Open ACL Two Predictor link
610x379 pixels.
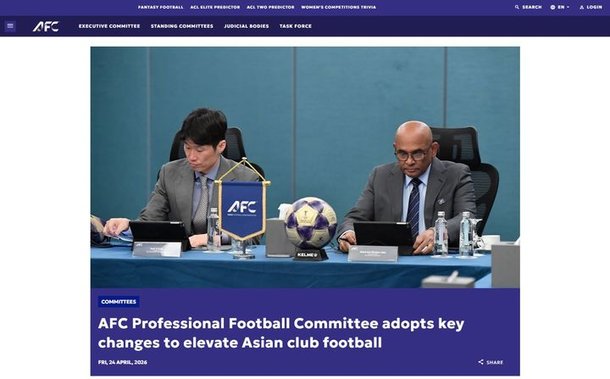click(270, 7)
